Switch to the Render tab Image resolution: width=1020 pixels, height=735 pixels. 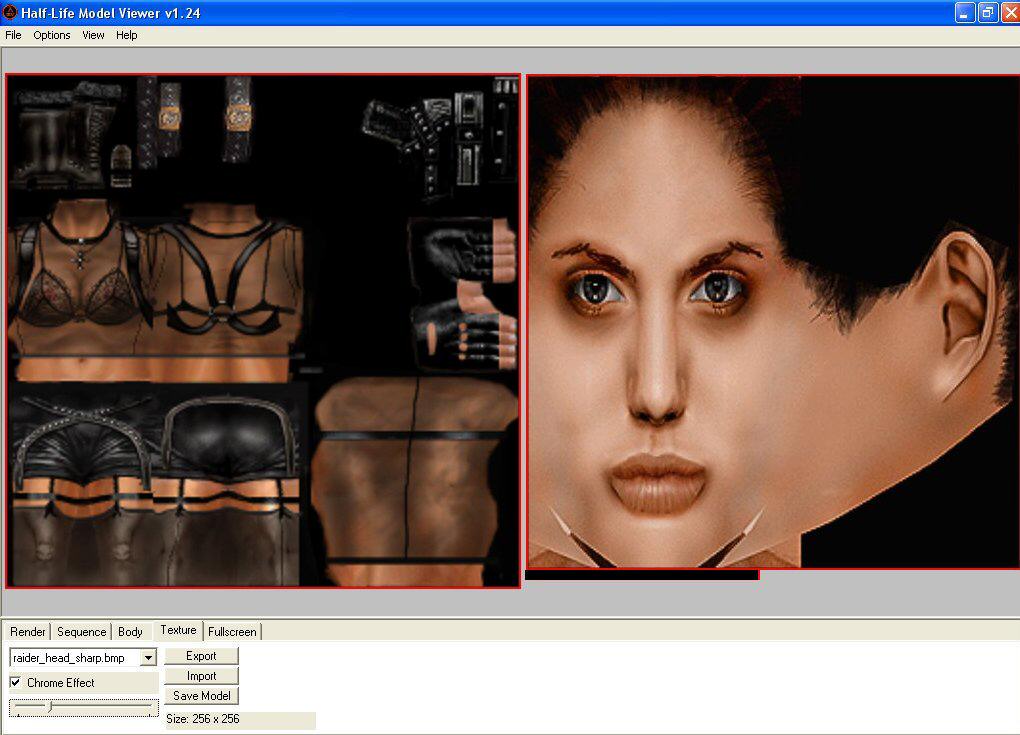[27, 632]
